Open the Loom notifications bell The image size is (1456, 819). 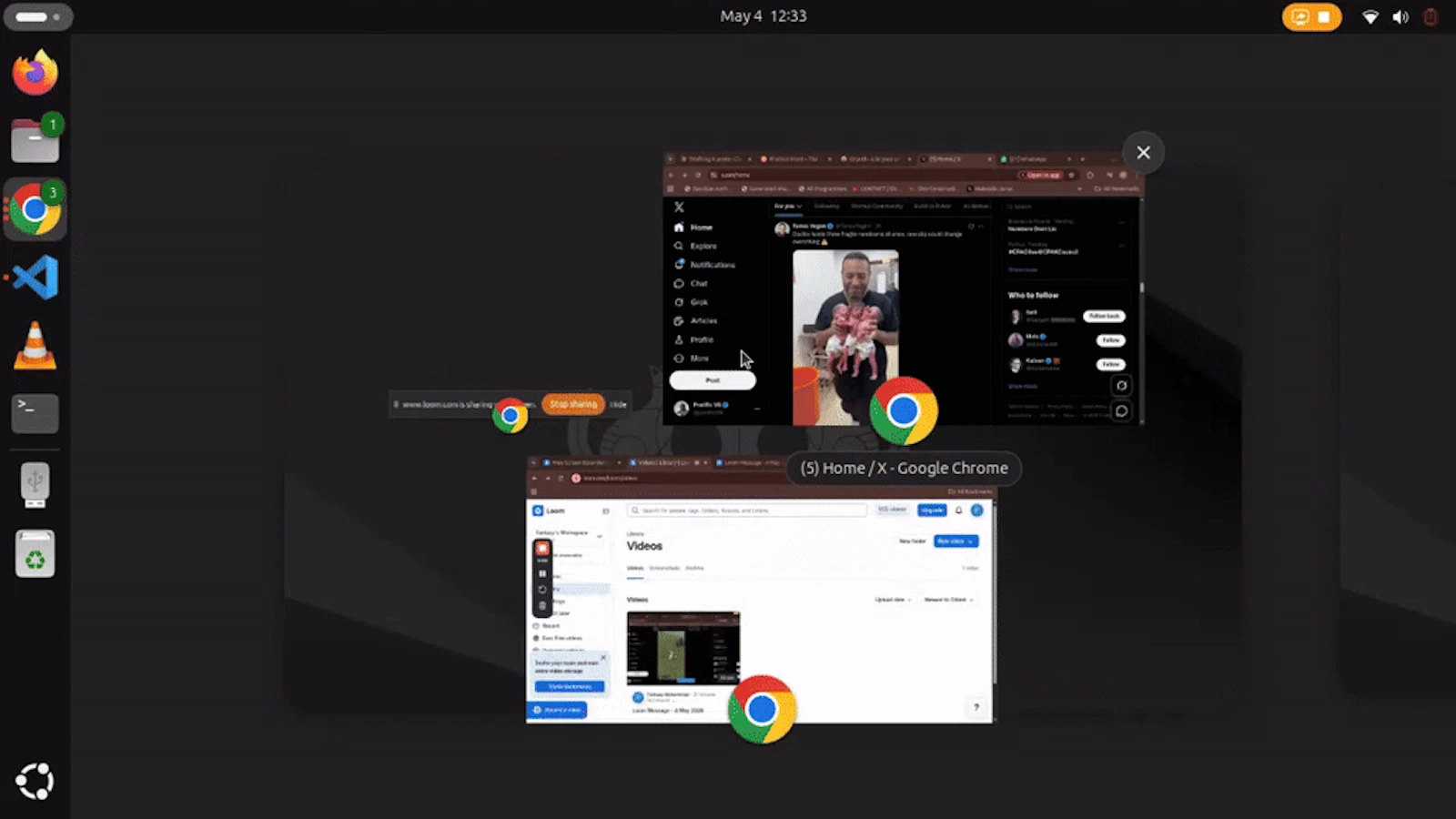click(x=958, y=511)
